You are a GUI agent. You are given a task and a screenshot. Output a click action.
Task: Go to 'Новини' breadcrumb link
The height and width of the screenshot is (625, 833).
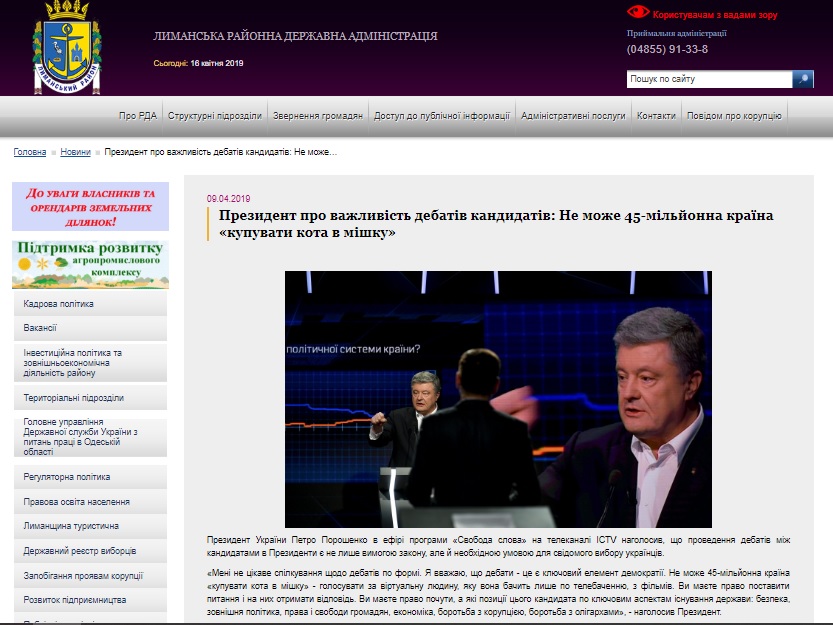tap(75, 153)
